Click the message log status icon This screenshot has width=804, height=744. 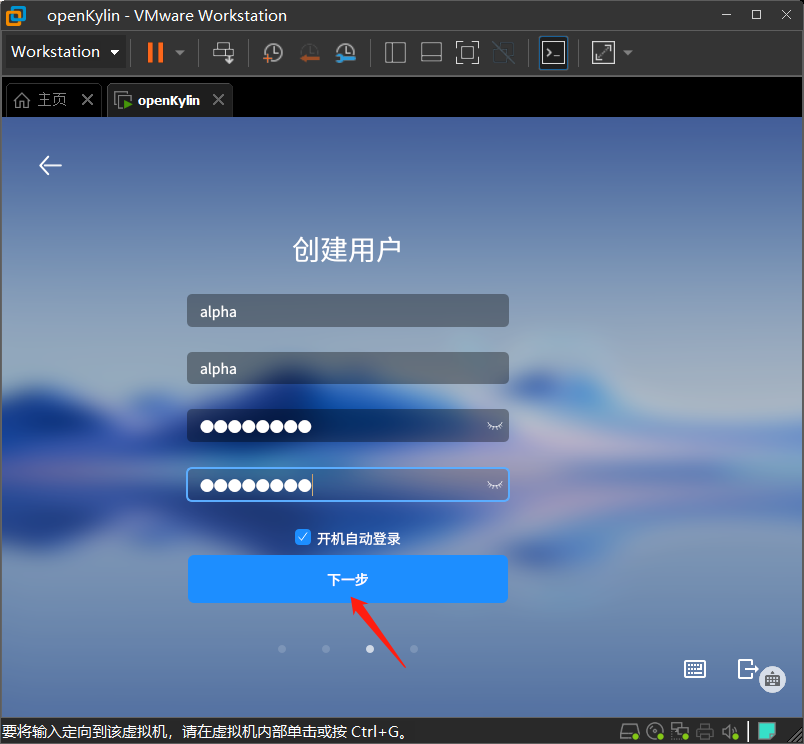767,731
